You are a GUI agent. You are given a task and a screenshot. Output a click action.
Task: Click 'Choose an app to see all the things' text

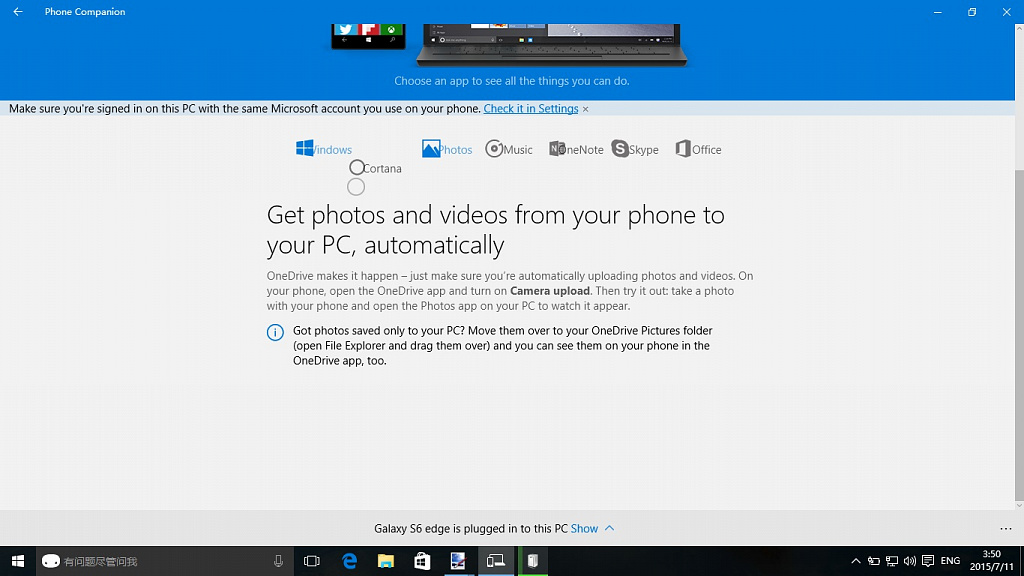(512, 81)
